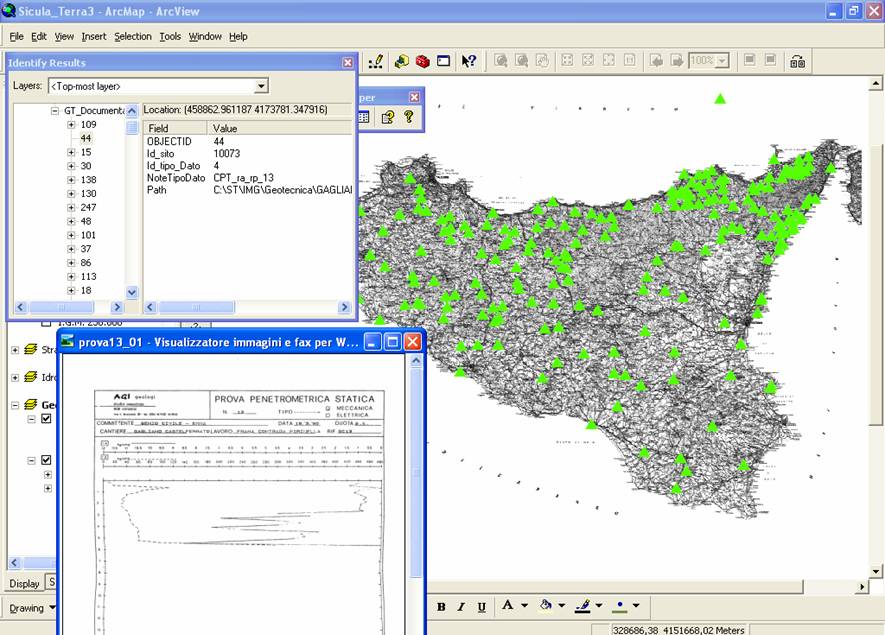The width and height of the screenshot is (885, 635).
Task: Click the yellow question mark help icon
Action: 409,117
